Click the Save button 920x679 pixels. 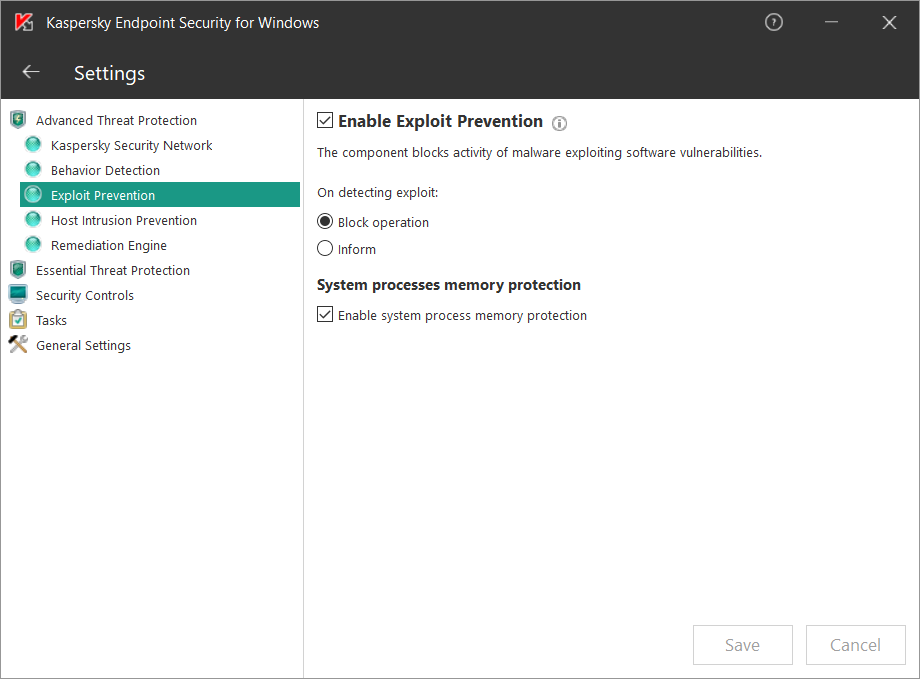[x=742, y=644]
